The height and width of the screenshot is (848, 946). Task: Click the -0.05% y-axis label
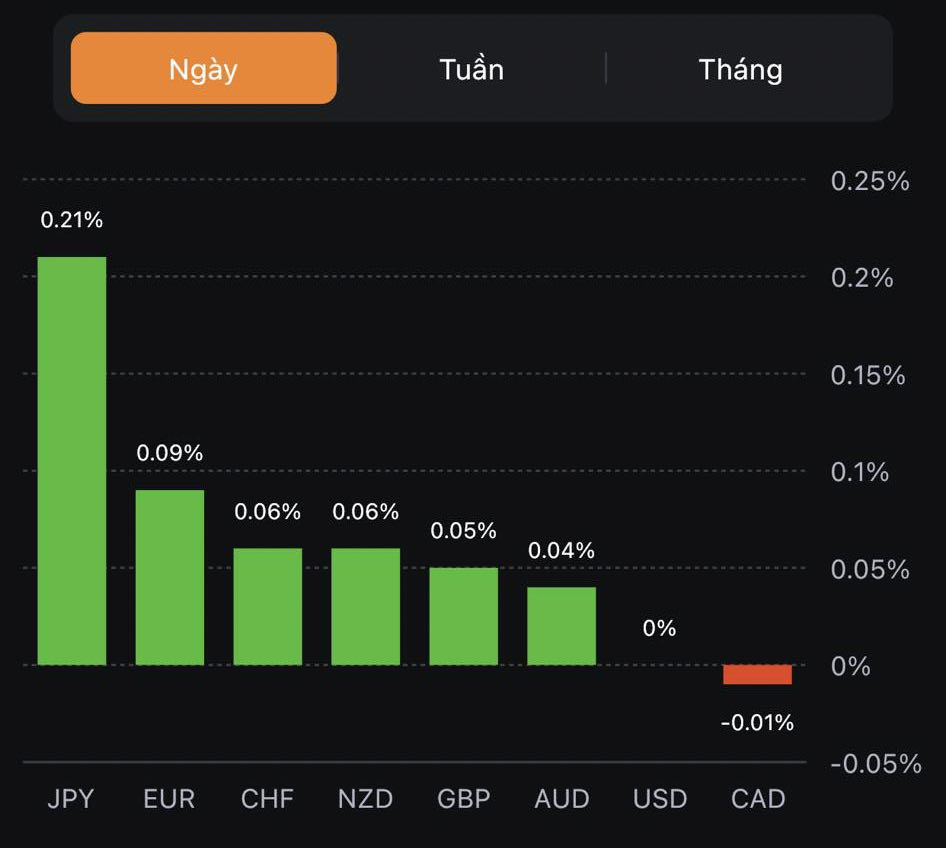click(875, 764)
